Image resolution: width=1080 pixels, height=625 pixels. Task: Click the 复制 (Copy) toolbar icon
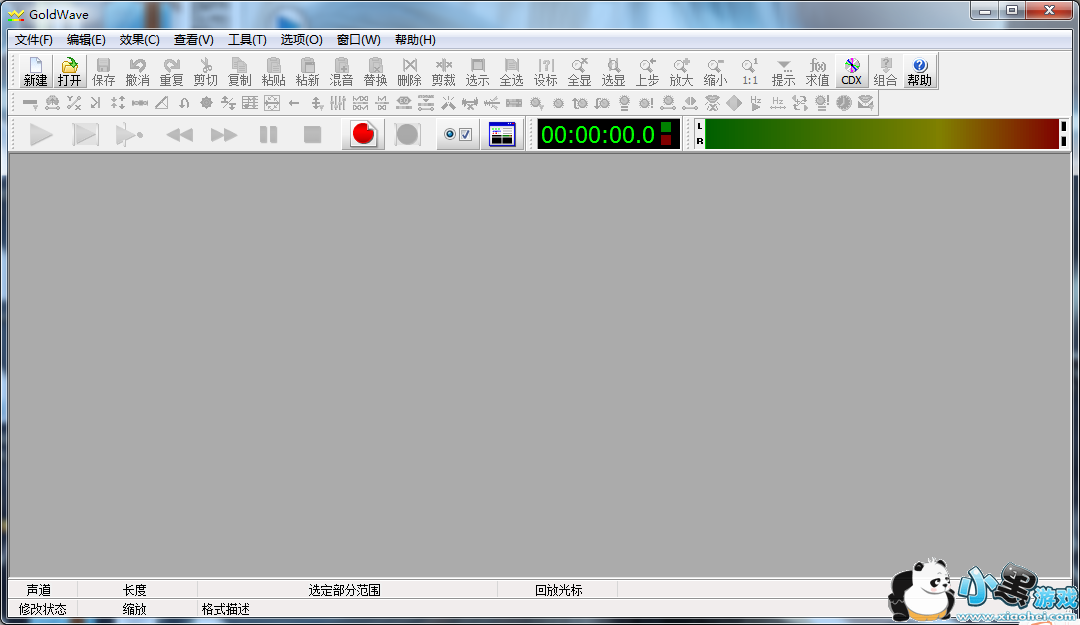click(239, 72)
